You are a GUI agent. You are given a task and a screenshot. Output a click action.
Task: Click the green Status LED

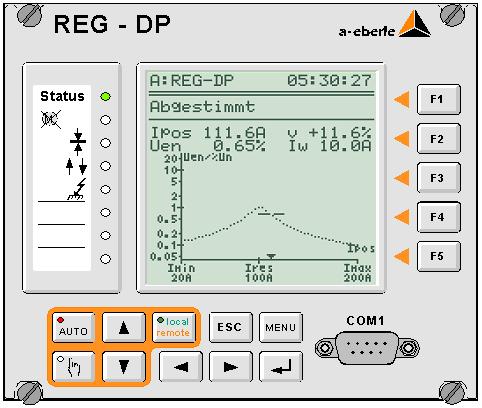pyautogui.click(x=105, y=97)
